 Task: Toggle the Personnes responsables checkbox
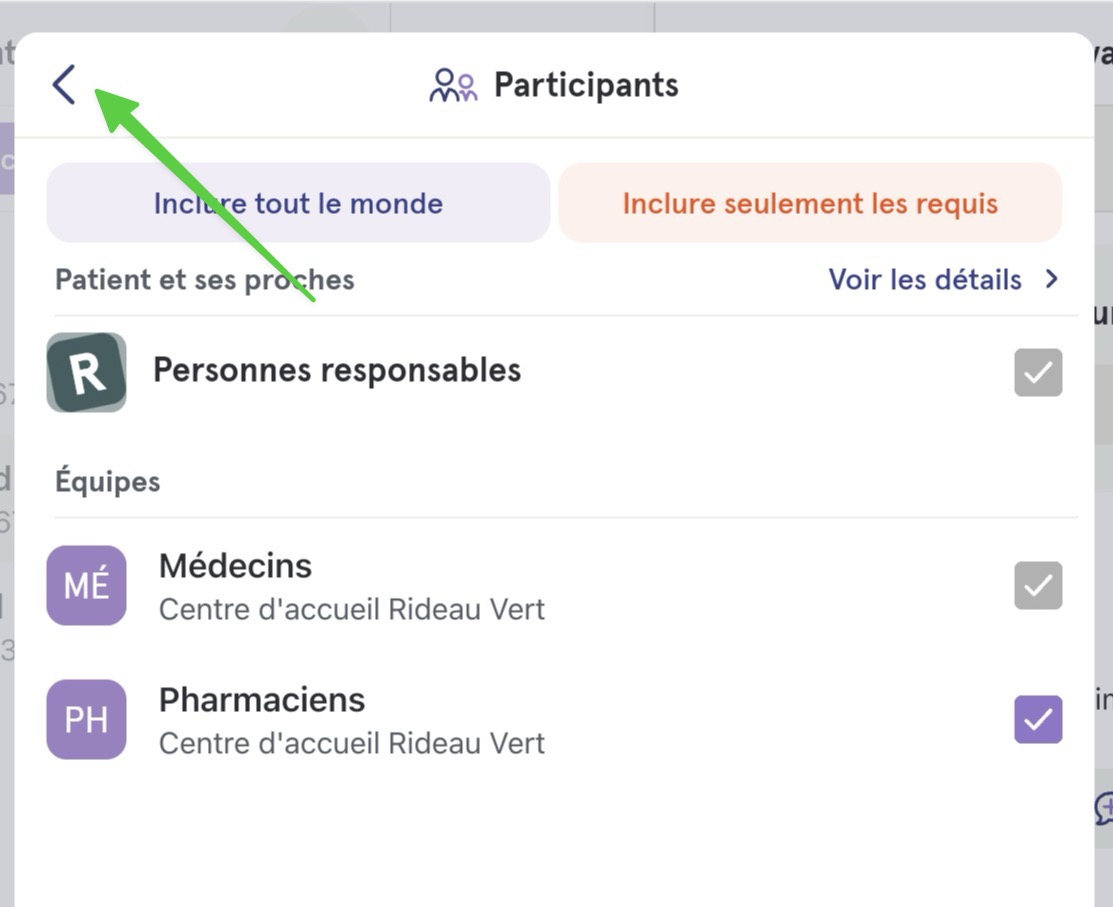click(1038, 373)
